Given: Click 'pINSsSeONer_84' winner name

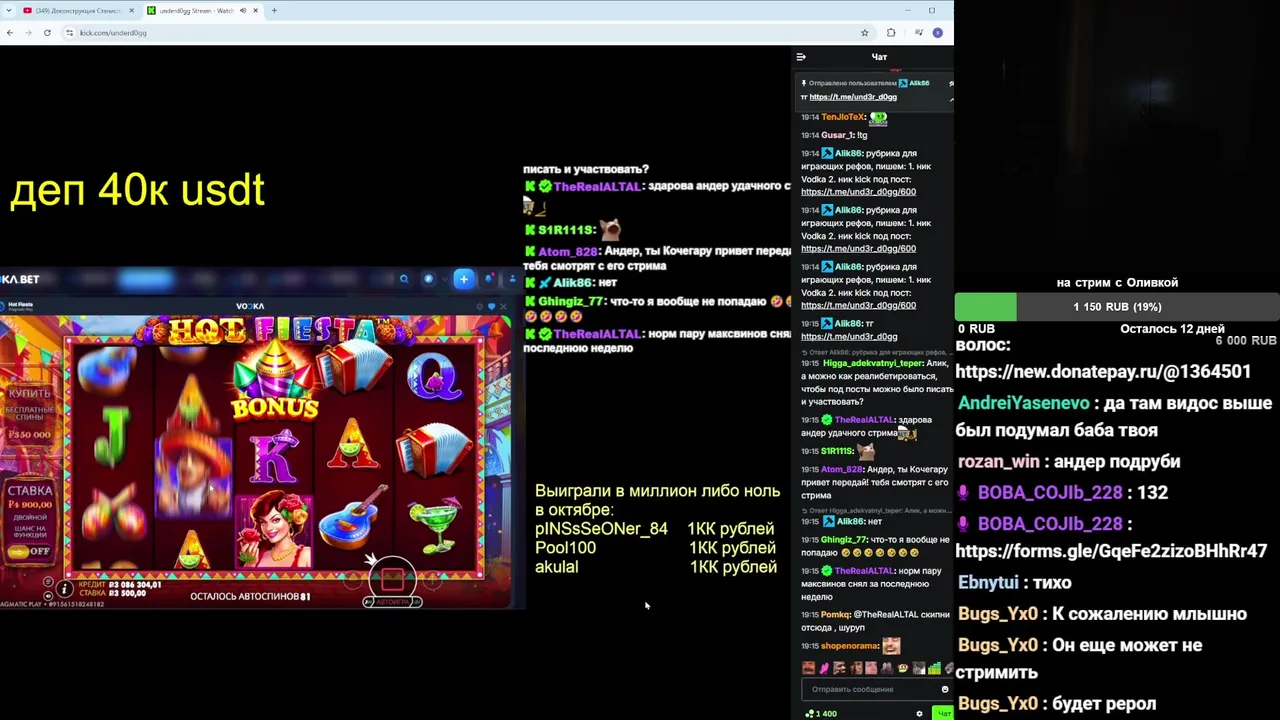Looking at the screenshot, I should (x=601, y=529).
